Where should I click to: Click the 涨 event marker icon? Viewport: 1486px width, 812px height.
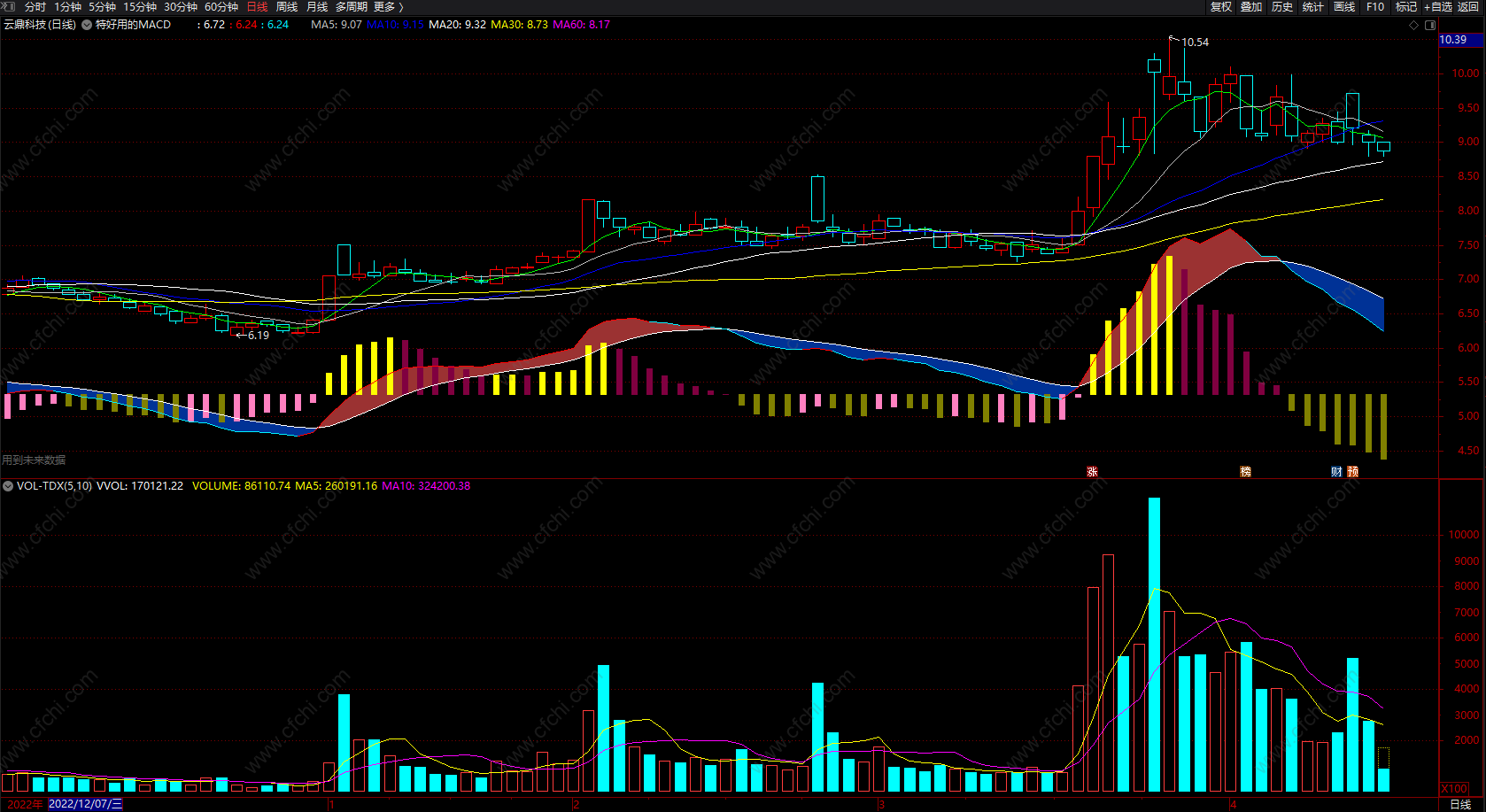coord(1092,471)
